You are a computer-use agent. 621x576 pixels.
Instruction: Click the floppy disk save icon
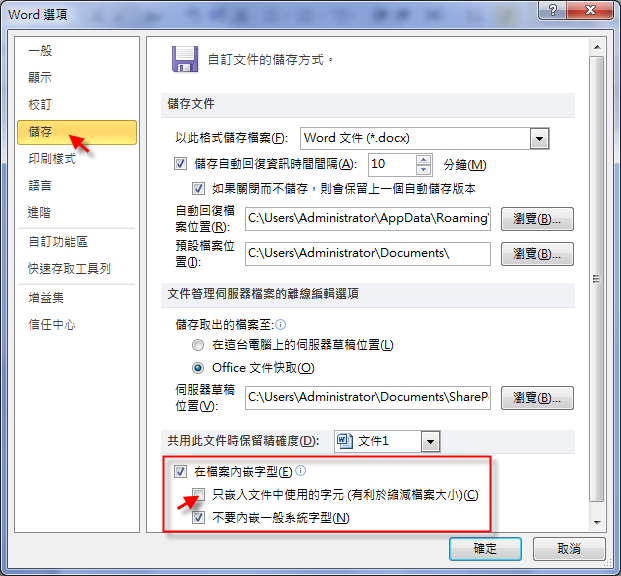(x=185, y=59)
